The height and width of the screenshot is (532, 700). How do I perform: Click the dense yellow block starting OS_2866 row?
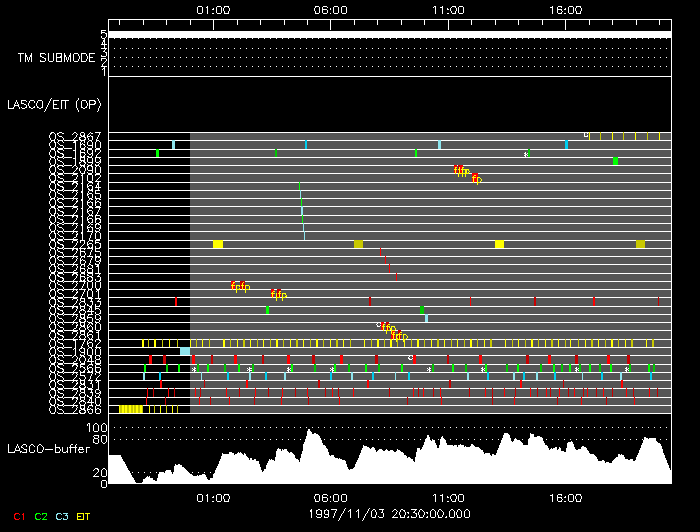tap(131, 409)
